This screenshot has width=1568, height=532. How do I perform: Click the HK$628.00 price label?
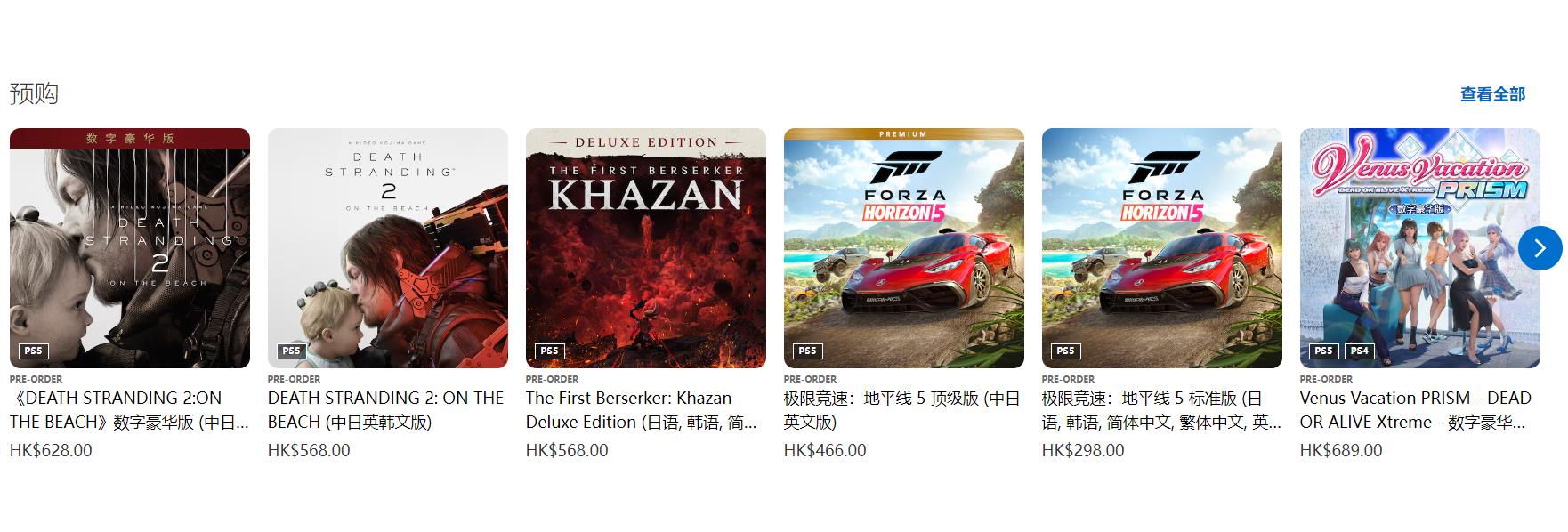pos(51,450)
